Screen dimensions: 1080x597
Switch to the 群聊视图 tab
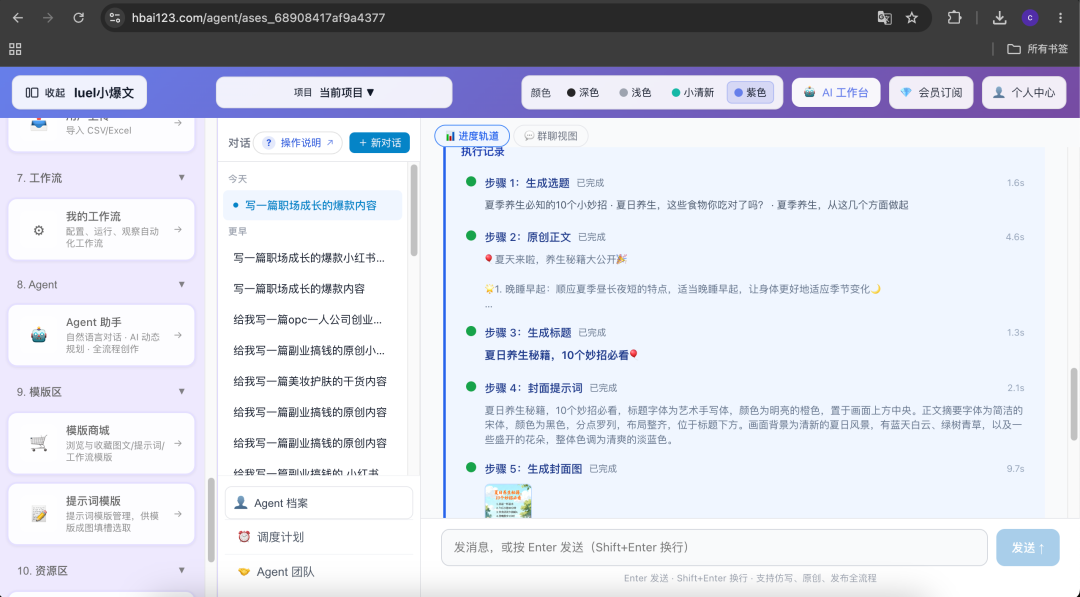click(551, 136)
